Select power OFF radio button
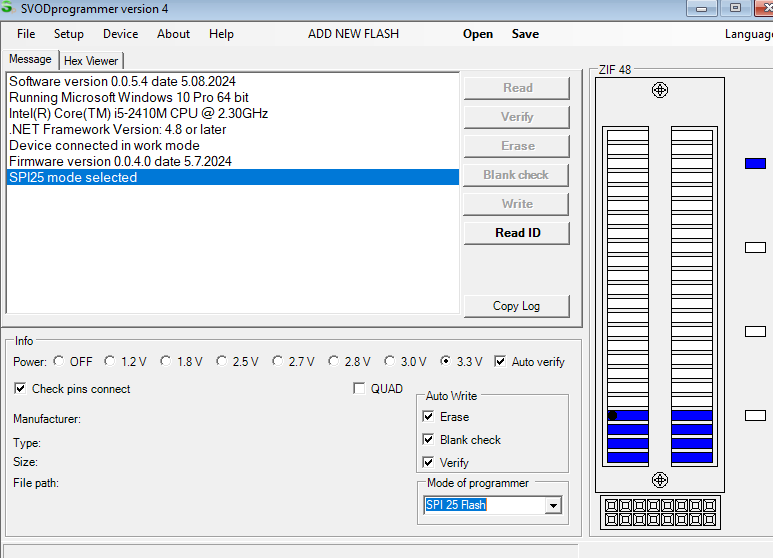773x558 pixels. pos(59,361)
